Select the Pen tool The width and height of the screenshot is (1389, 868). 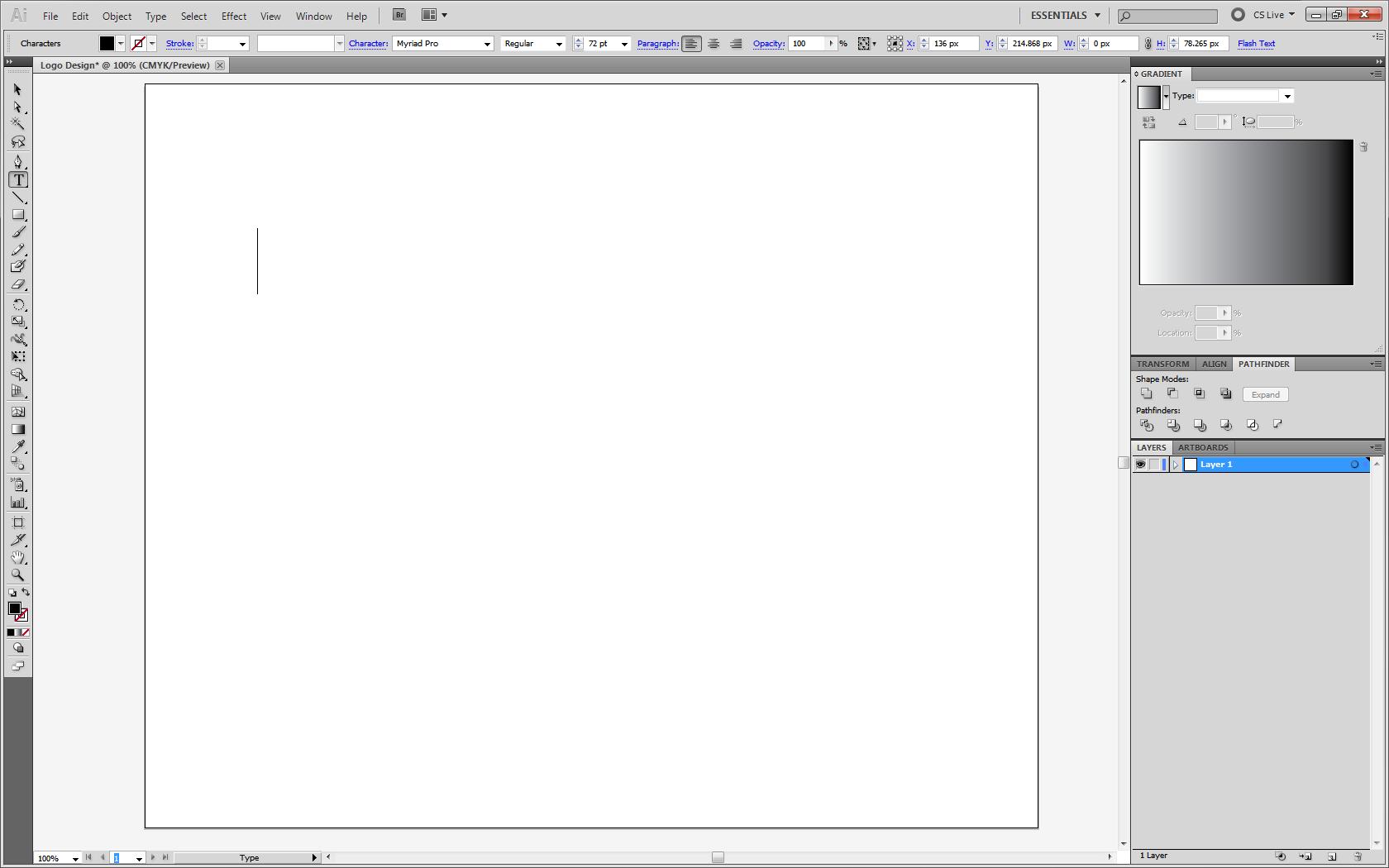click(x=18, y=162)
